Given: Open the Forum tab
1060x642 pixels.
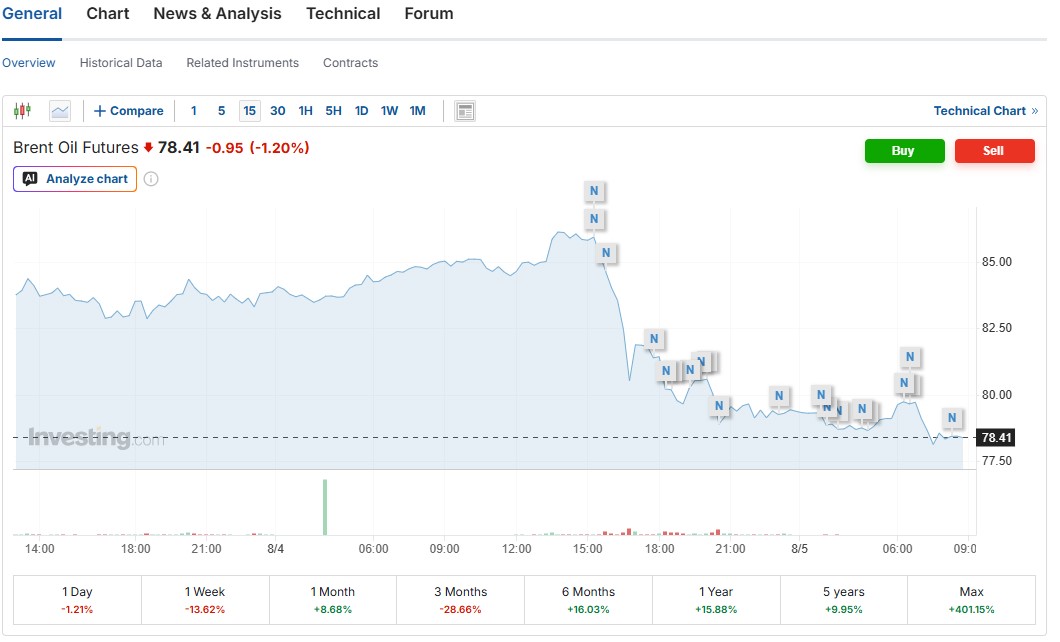Looking at the screenshot, I should 429,14.
